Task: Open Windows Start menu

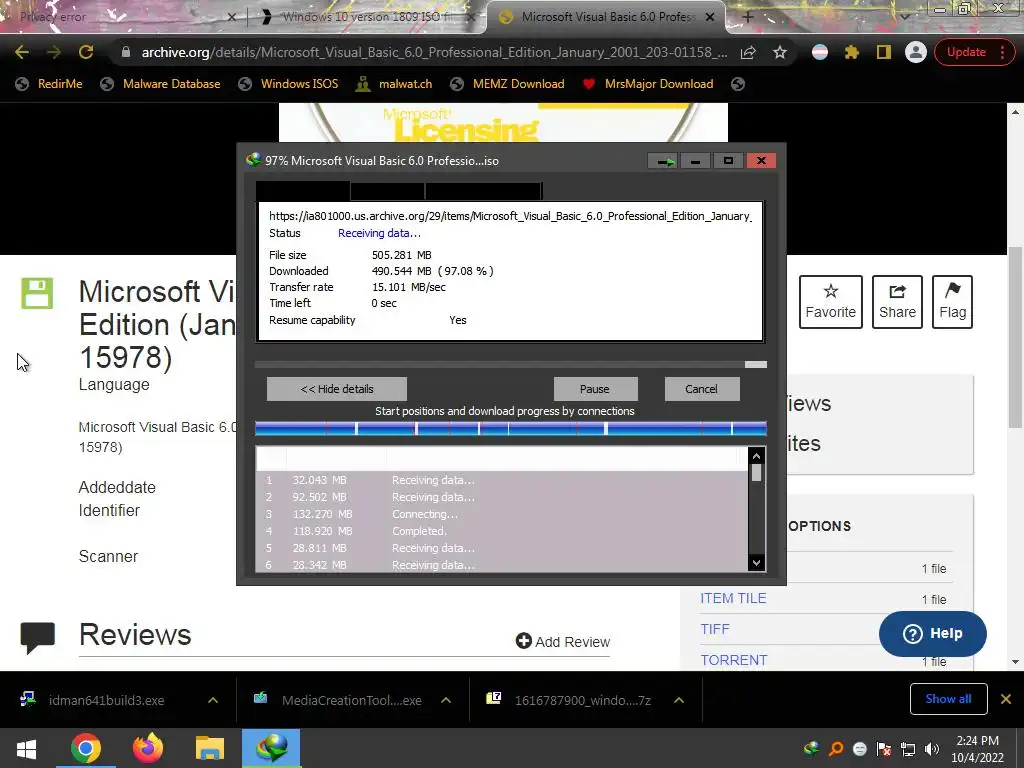Action: pos(26,748)
